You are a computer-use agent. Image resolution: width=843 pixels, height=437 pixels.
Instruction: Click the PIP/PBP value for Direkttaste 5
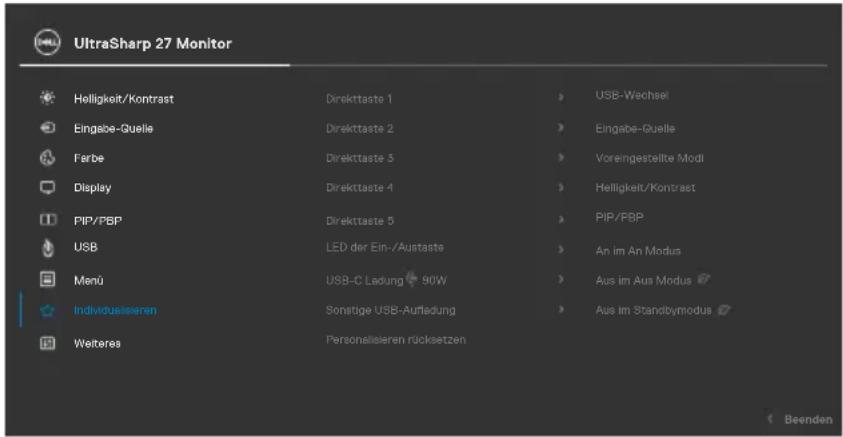[619, 217]
